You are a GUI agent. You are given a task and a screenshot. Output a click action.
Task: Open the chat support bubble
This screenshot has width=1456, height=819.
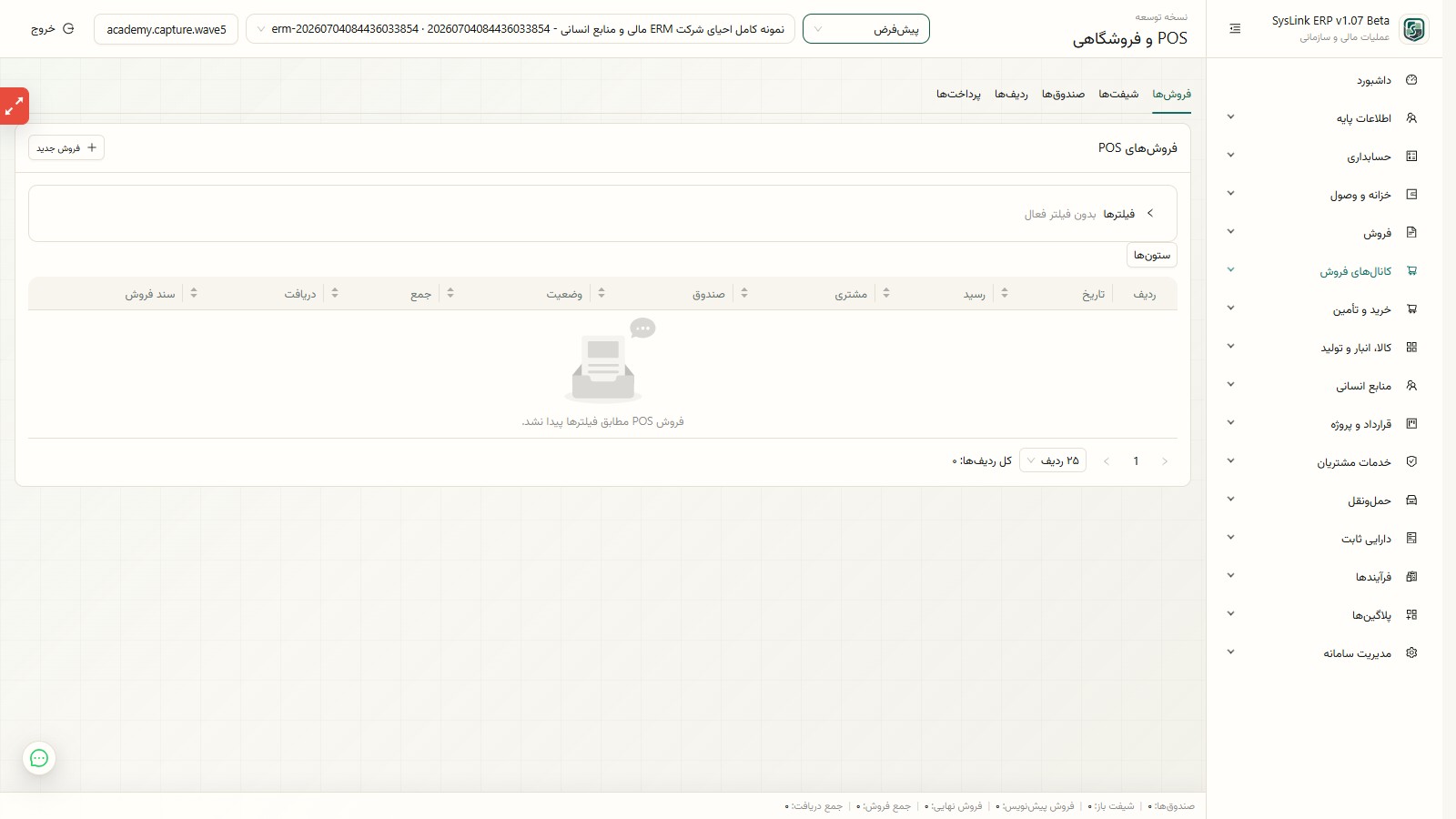pyautogui.click(x=39, y=758)
